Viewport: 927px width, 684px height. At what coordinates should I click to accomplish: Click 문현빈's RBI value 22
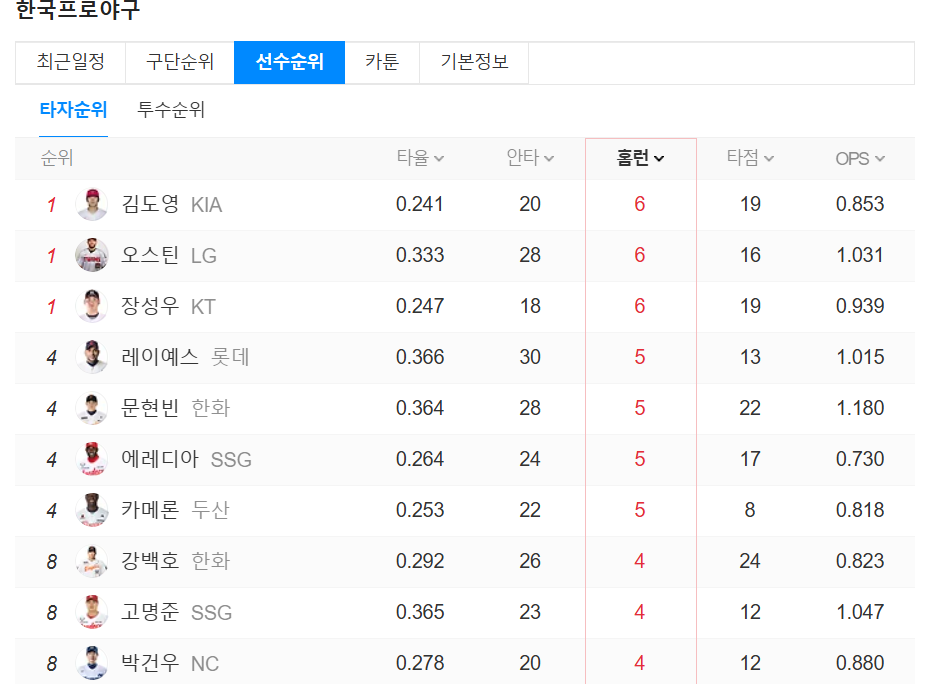tap(750, 408)
